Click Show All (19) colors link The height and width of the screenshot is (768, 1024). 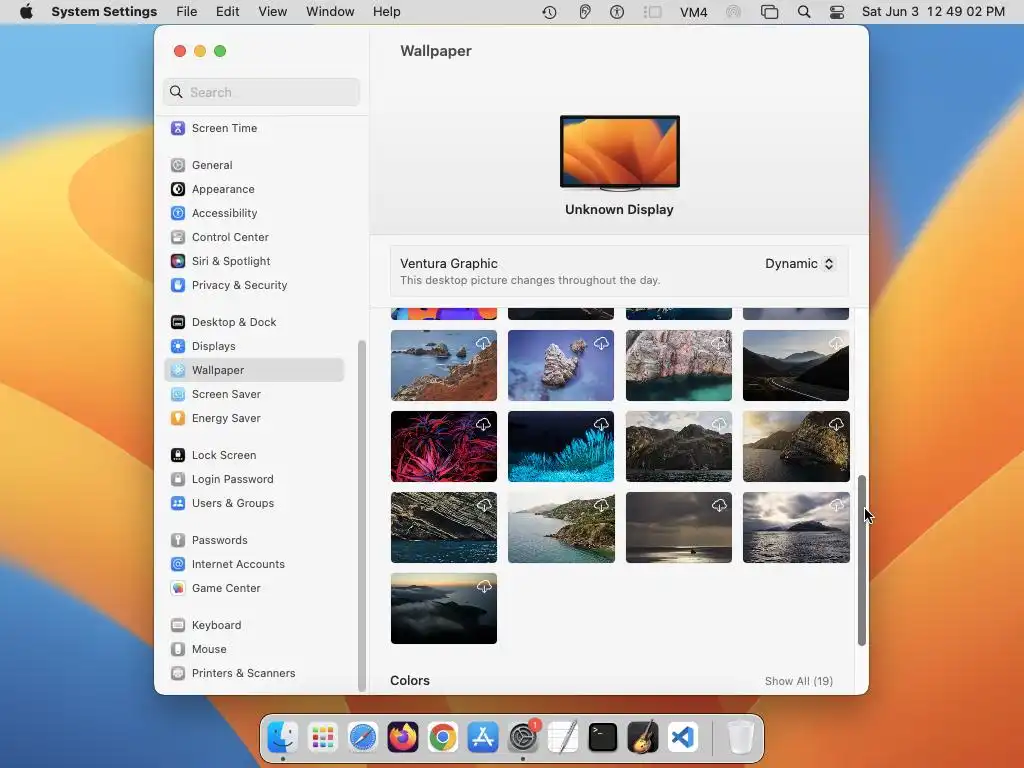coord(799,681)
